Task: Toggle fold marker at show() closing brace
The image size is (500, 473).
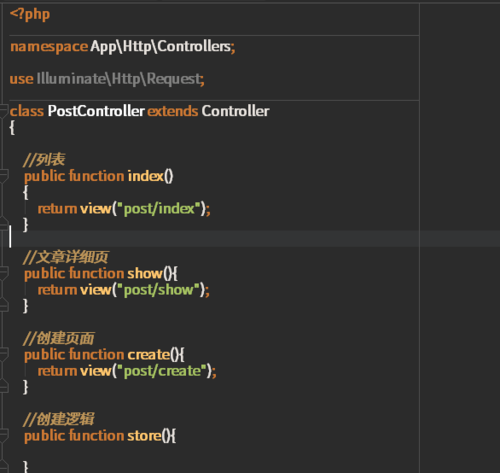Action: [x=3, y=305]
